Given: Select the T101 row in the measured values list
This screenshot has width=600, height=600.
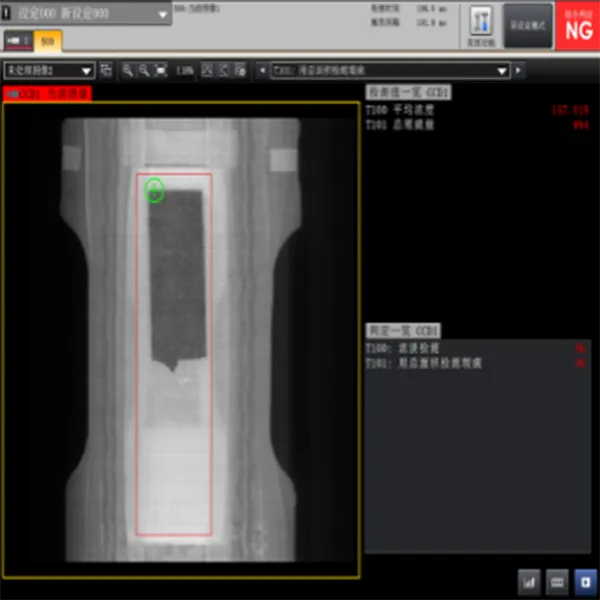Looking at the screenshot, I should point(477,125).
